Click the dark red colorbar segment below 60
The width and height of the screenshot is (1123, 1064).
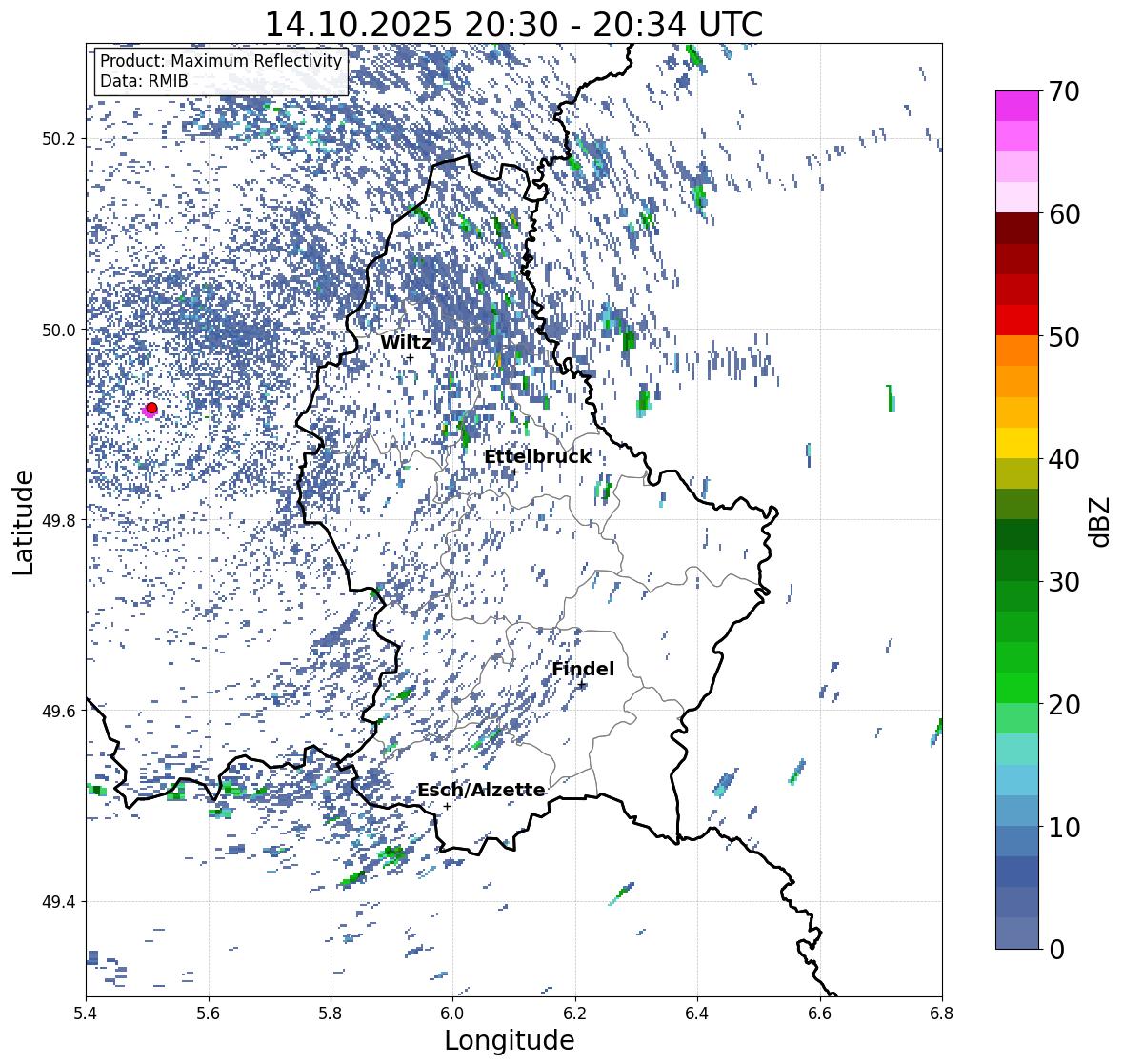pyautogui.click(x=1017, y=229)
